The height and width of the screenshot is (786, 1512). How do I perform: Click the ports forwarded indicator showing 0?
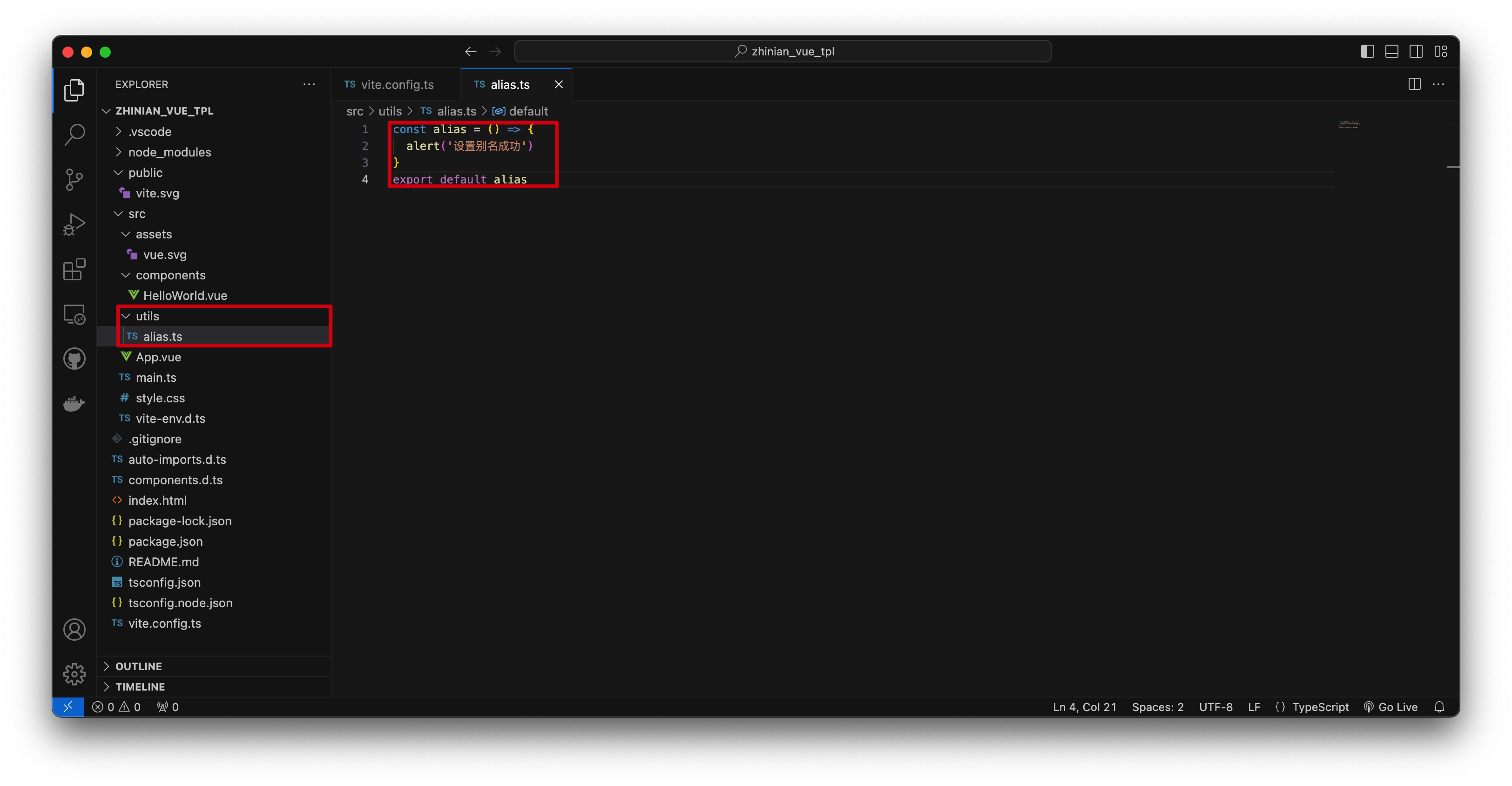point(168,707)
